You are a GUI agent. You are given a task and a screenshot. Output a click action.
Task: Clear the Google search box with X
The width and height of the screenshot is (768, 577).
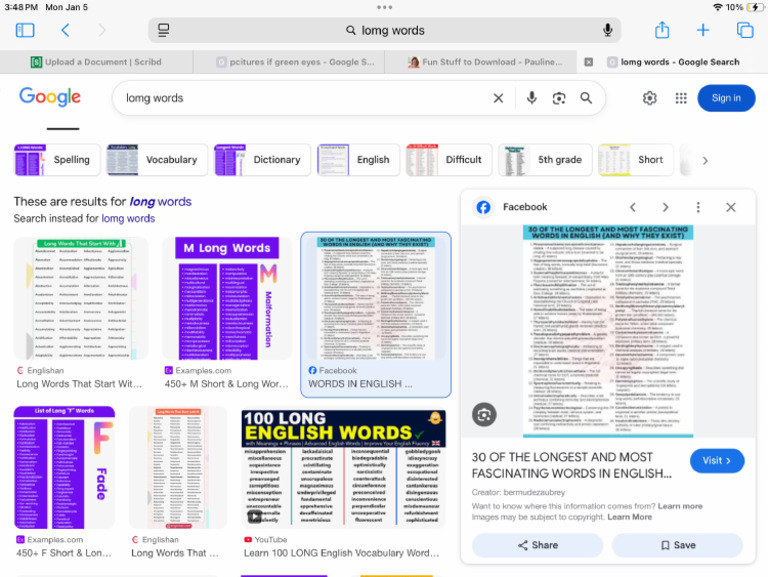pos(498,98)
